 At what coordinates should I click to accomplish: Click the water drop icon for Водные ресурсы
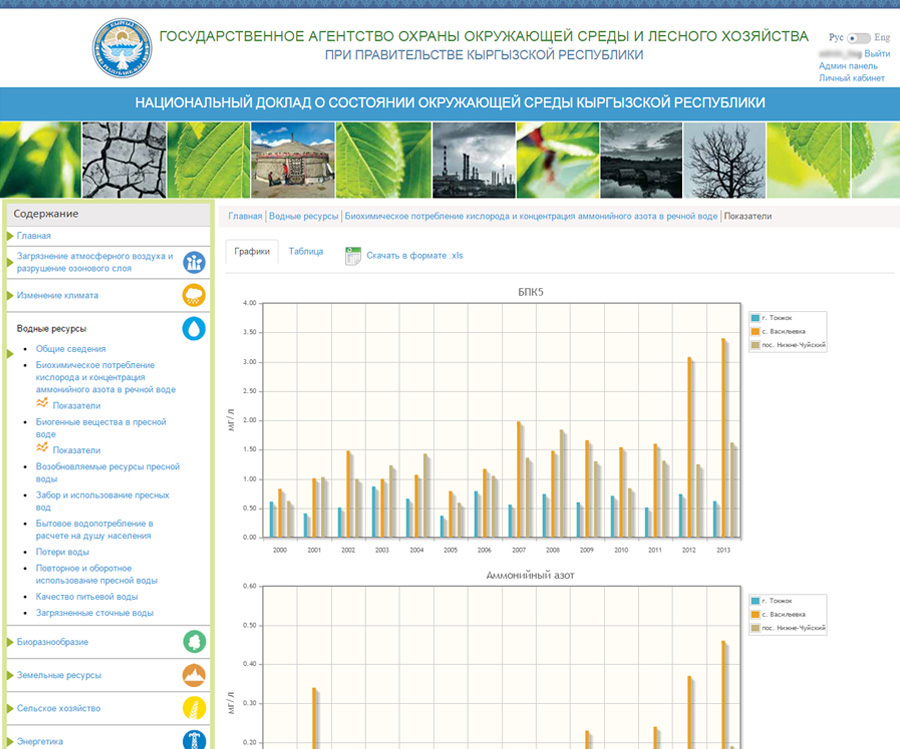pos(194,329)
